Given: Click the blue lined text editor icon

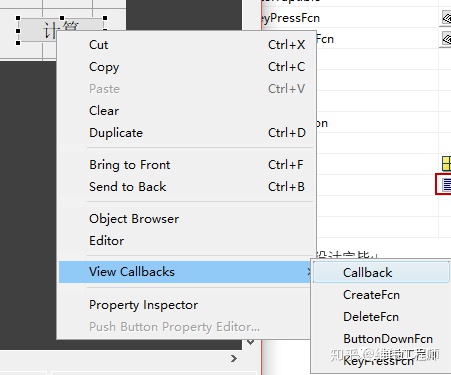Looking at the screenshot, I should click(x=446, y=184).
